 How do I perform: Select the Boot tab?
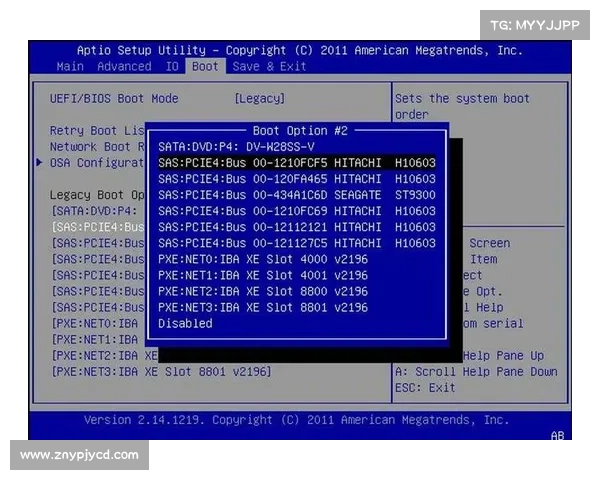[205, 67]
